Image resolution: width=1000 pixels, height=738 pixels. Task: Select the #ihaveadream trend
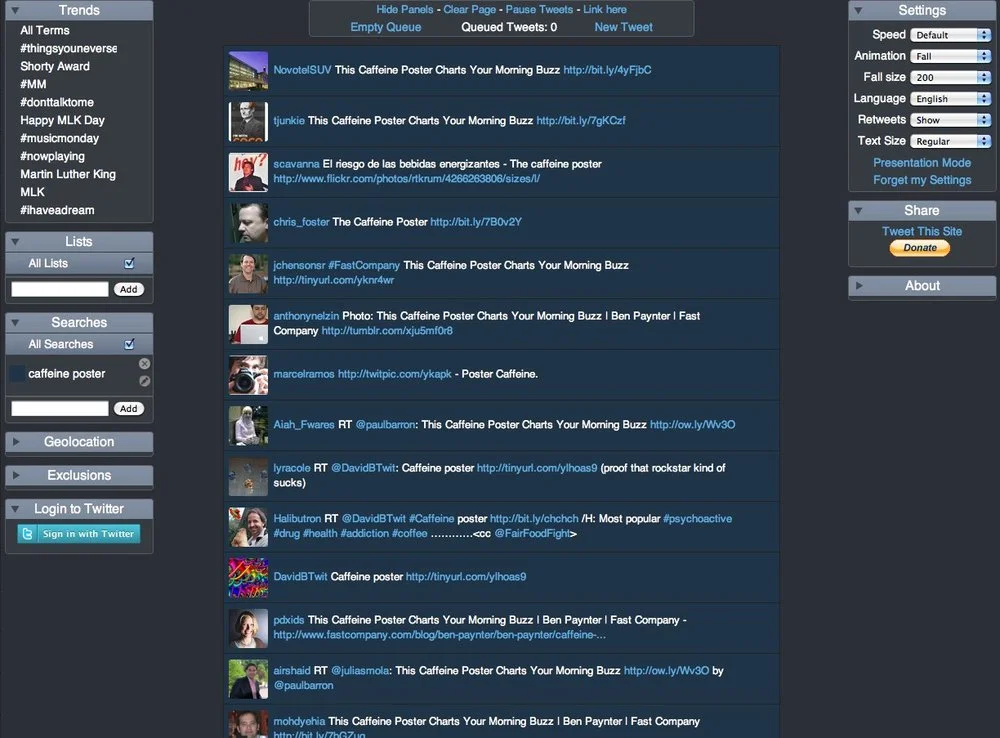coord(57,210)
